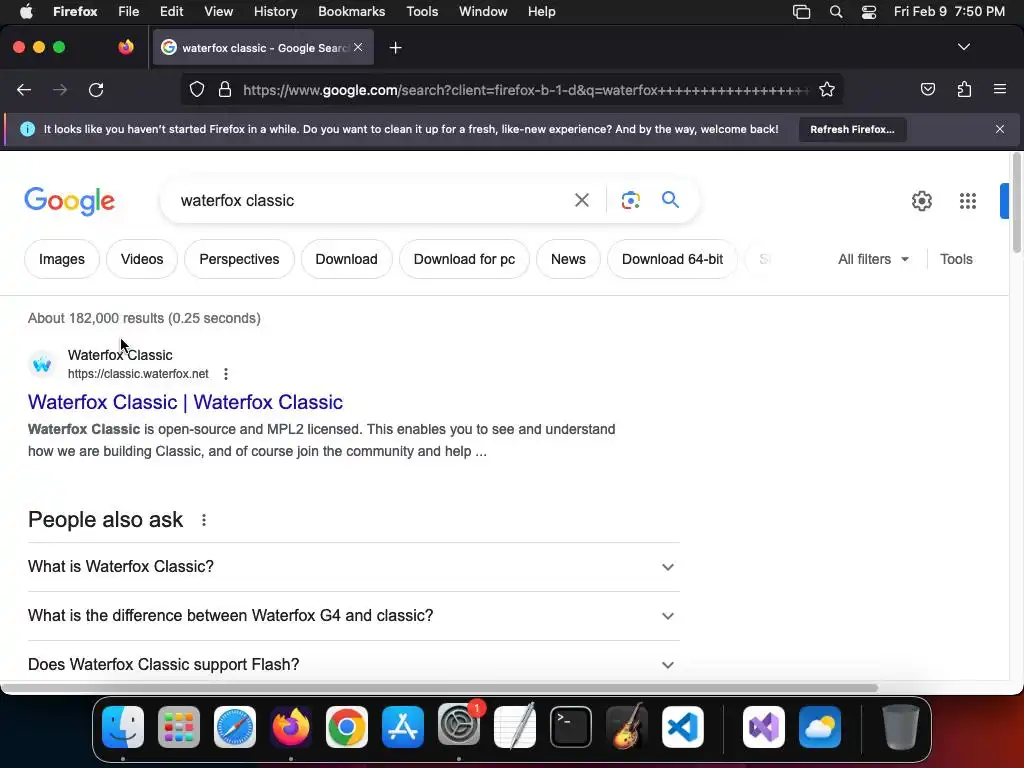Open the Pocket save icon
1024x768 pixels.
click(927, 89)
